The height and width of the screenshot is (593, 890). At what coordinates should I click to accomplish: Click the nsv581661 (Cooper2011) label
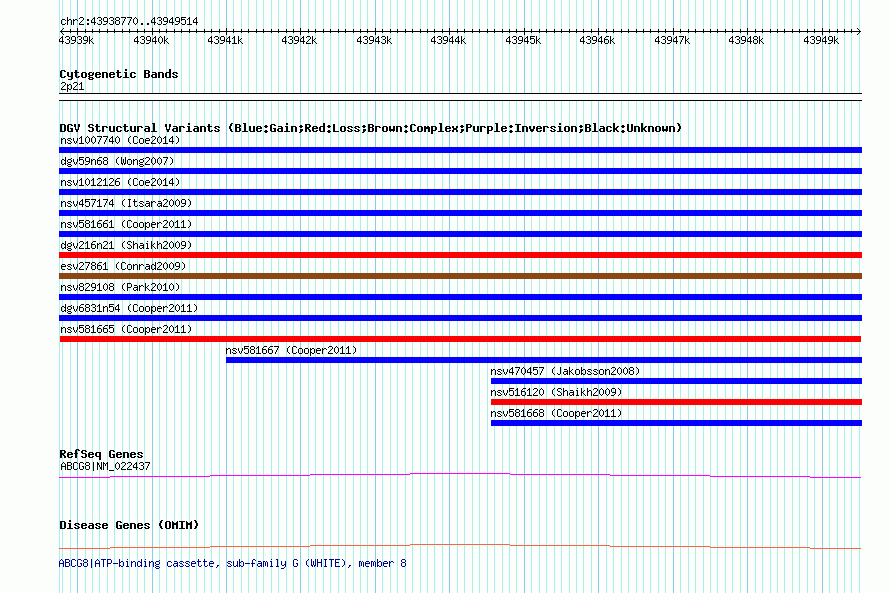click(126, 224)
